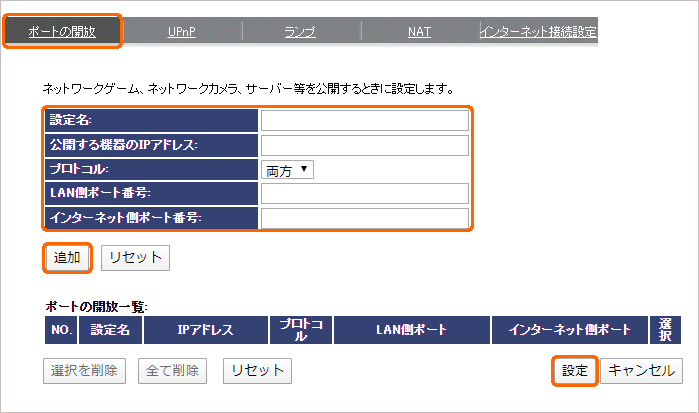Click the 設定名 text input field

point(364,121)
